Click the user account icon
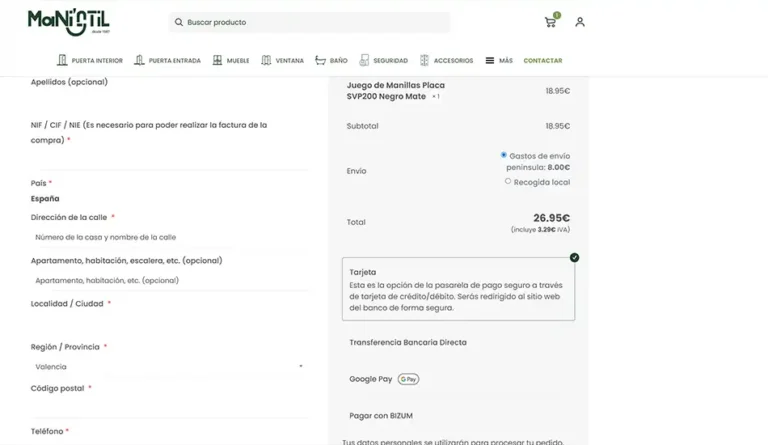The height and width of the screenshot is (445, 768). click(x=580, y=22)
